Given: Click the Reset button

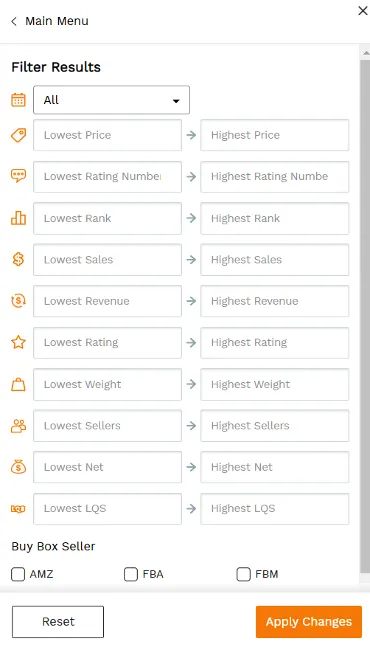Looking at the screenshot, I should point(58,622).
